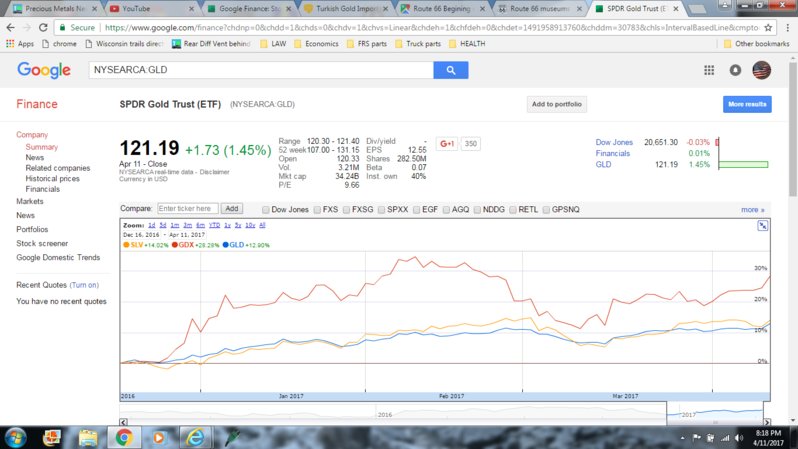Click the GLD blue legend marker
The width and height of the screenshot is (798, 449).
coord(225,245)
